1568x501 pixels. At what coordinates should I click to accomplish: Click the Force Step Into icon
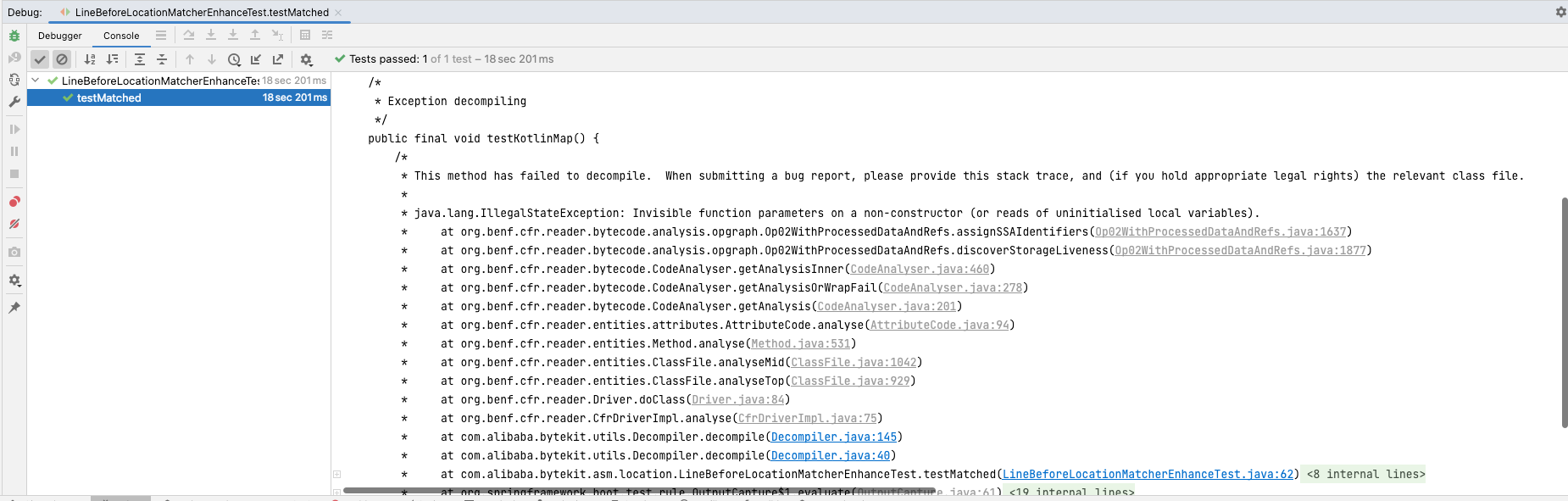(233, 36)
